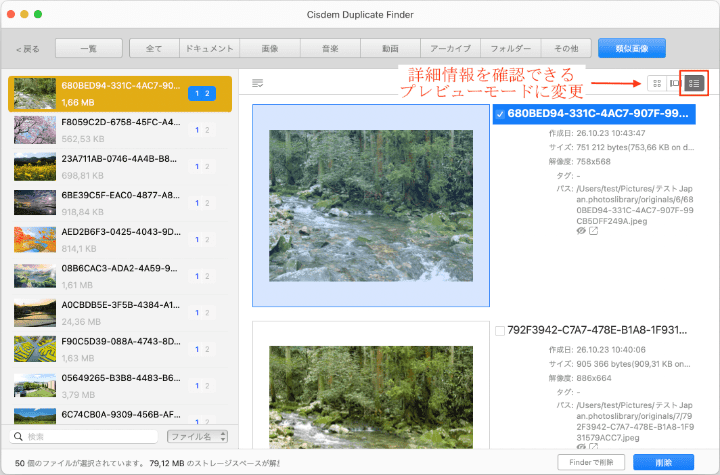Select the 680BED94-331C-4AC7 group in the list

click(x=120, y=94)
